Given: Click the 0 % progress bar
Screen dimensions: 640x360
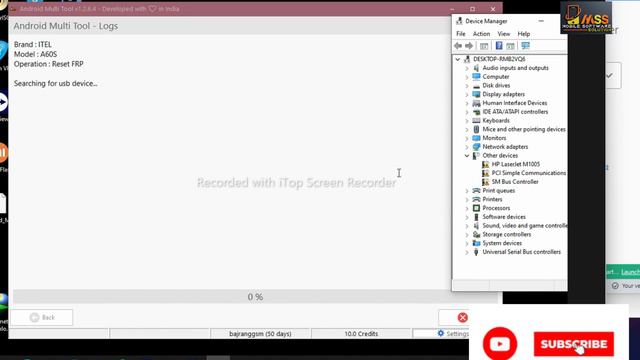Looking at the screenshot, I should tap(256, 297).
